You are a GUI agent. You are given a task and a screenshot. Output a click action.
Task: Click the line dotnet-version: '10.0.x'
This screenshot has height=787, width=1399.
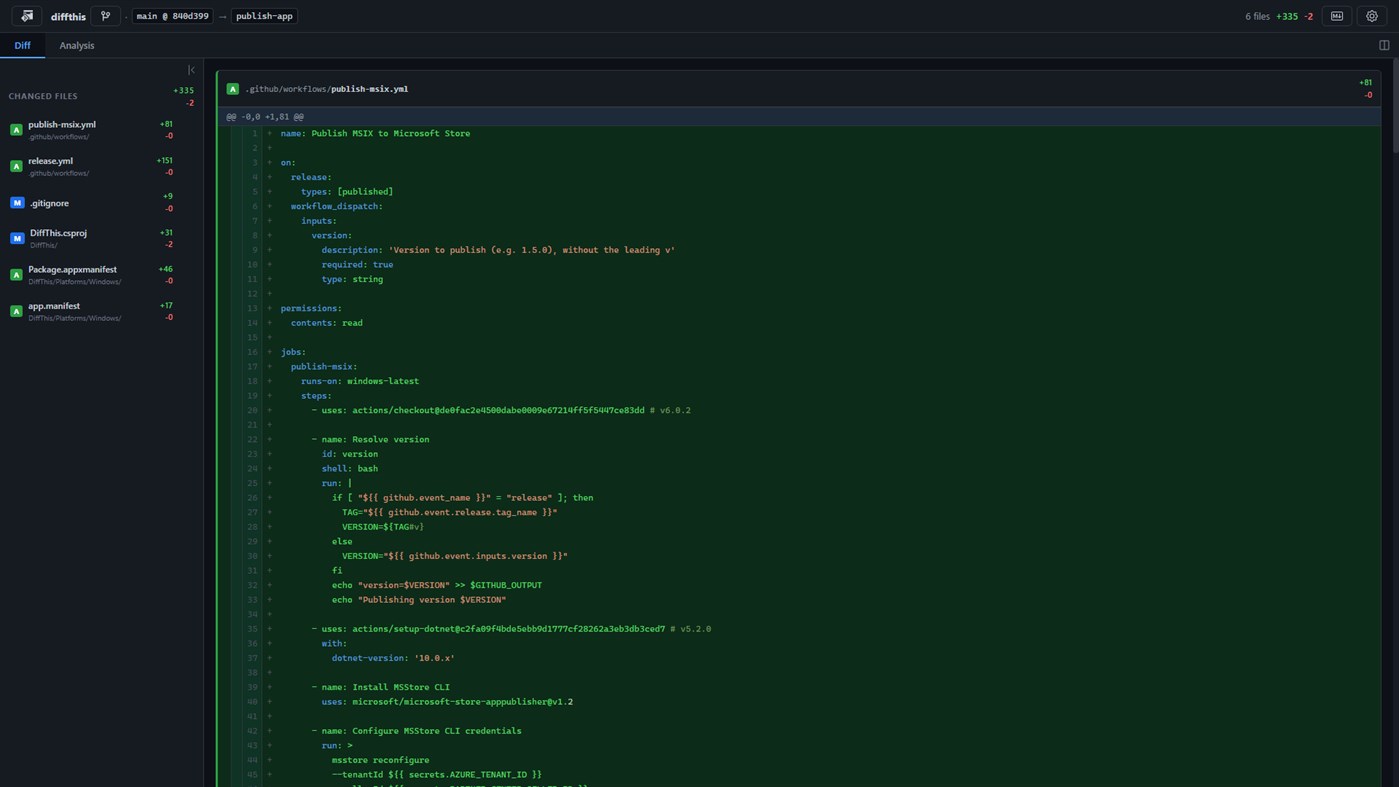[x=393, y=658]
